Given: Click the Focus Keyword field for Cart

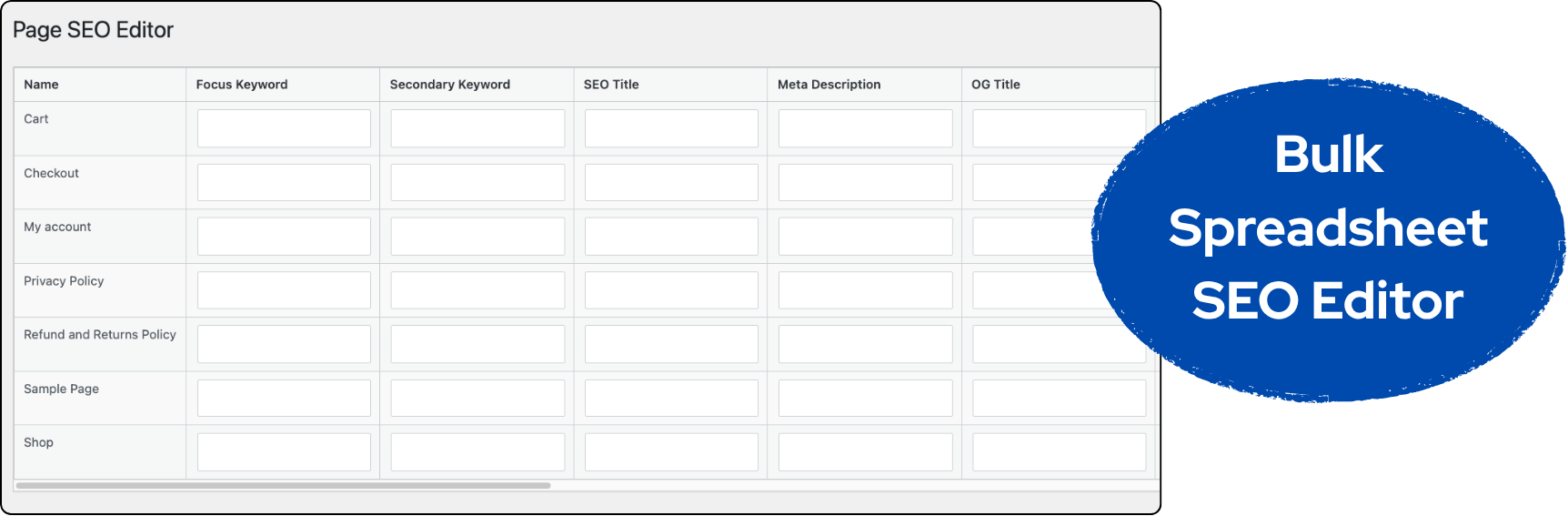Looking at the screenshot, I should tap(284, 128).
